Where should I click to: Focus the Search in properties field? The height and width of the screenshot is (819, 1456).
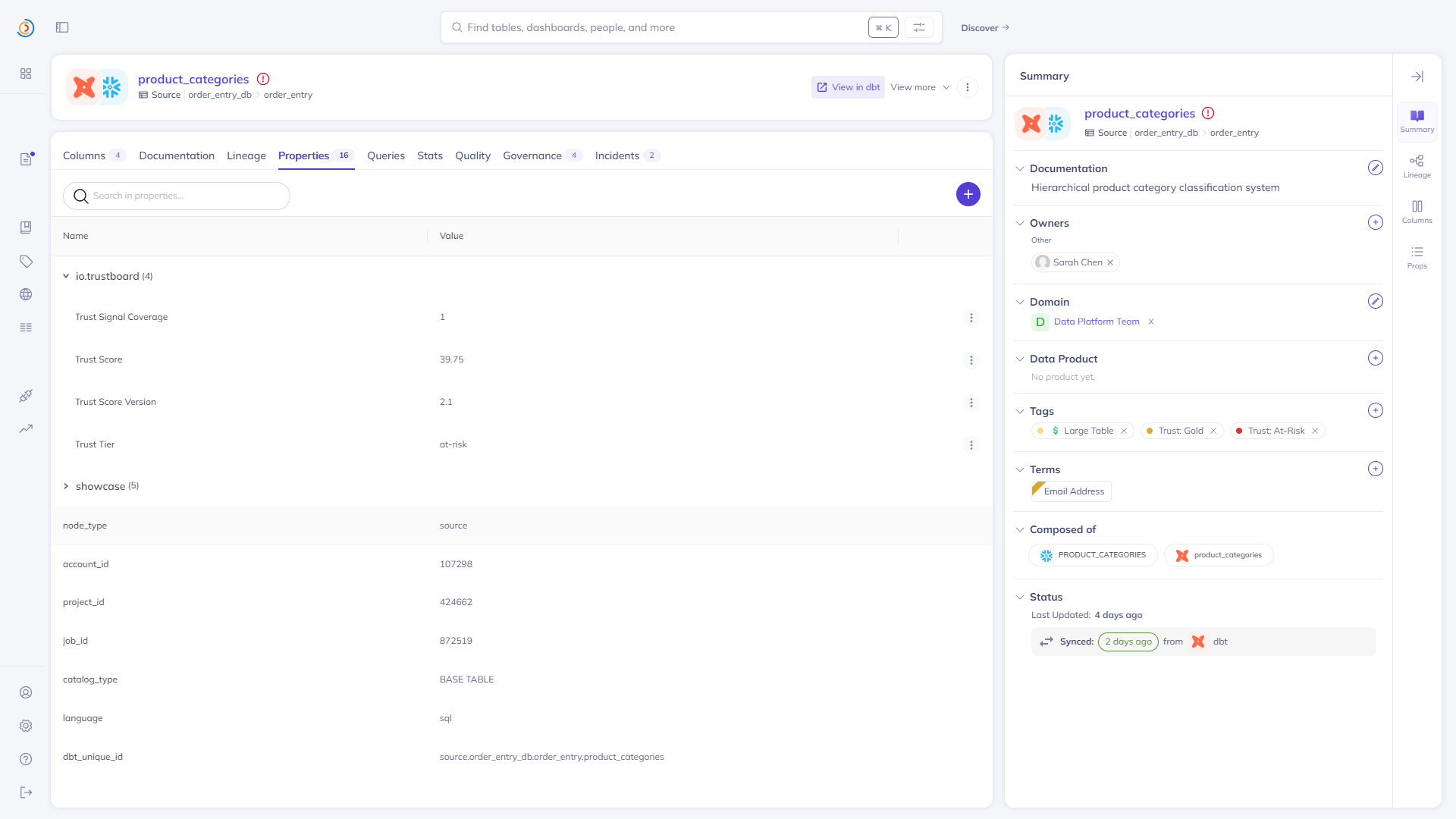click(177, 196)
